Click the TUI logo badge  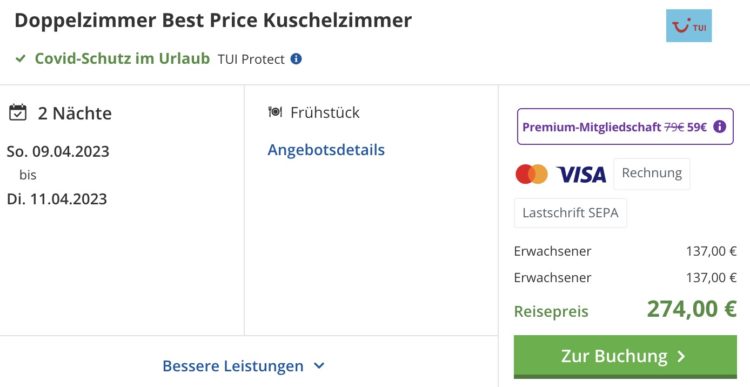689,26
